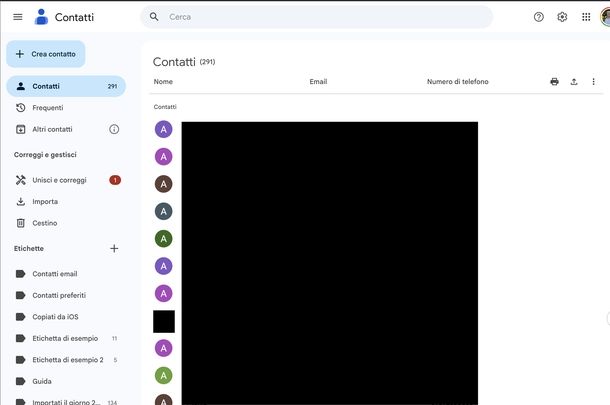Select the Guida label

[66, 381]
